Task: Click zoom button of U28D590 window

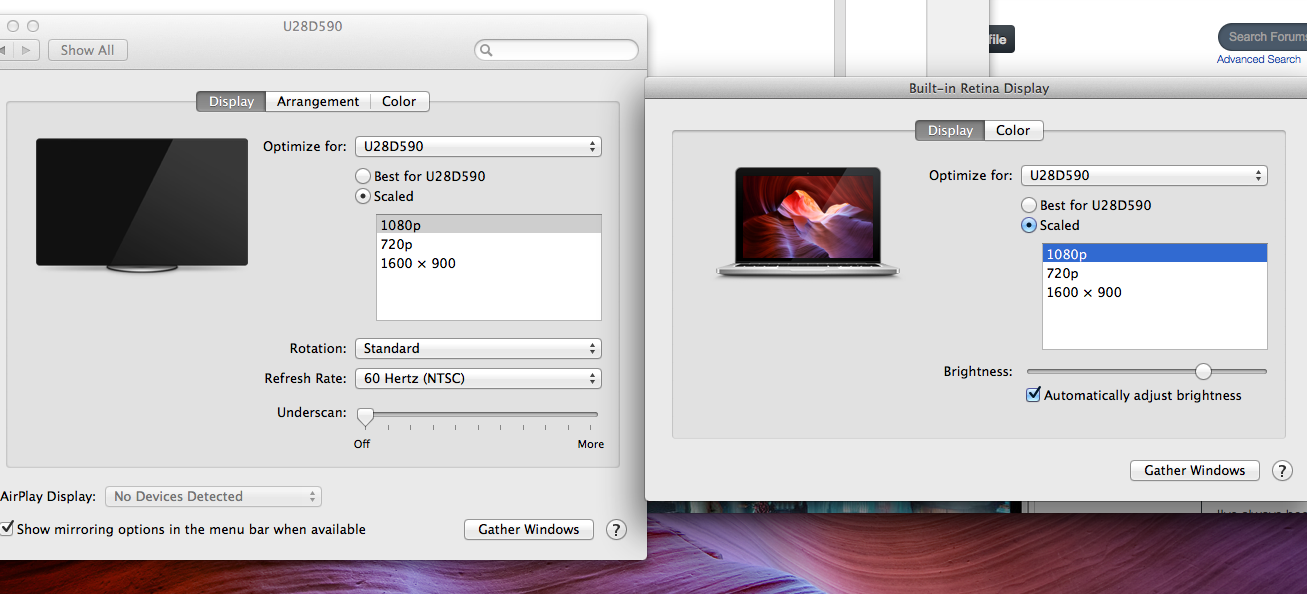Action: [x=33, y=25]
